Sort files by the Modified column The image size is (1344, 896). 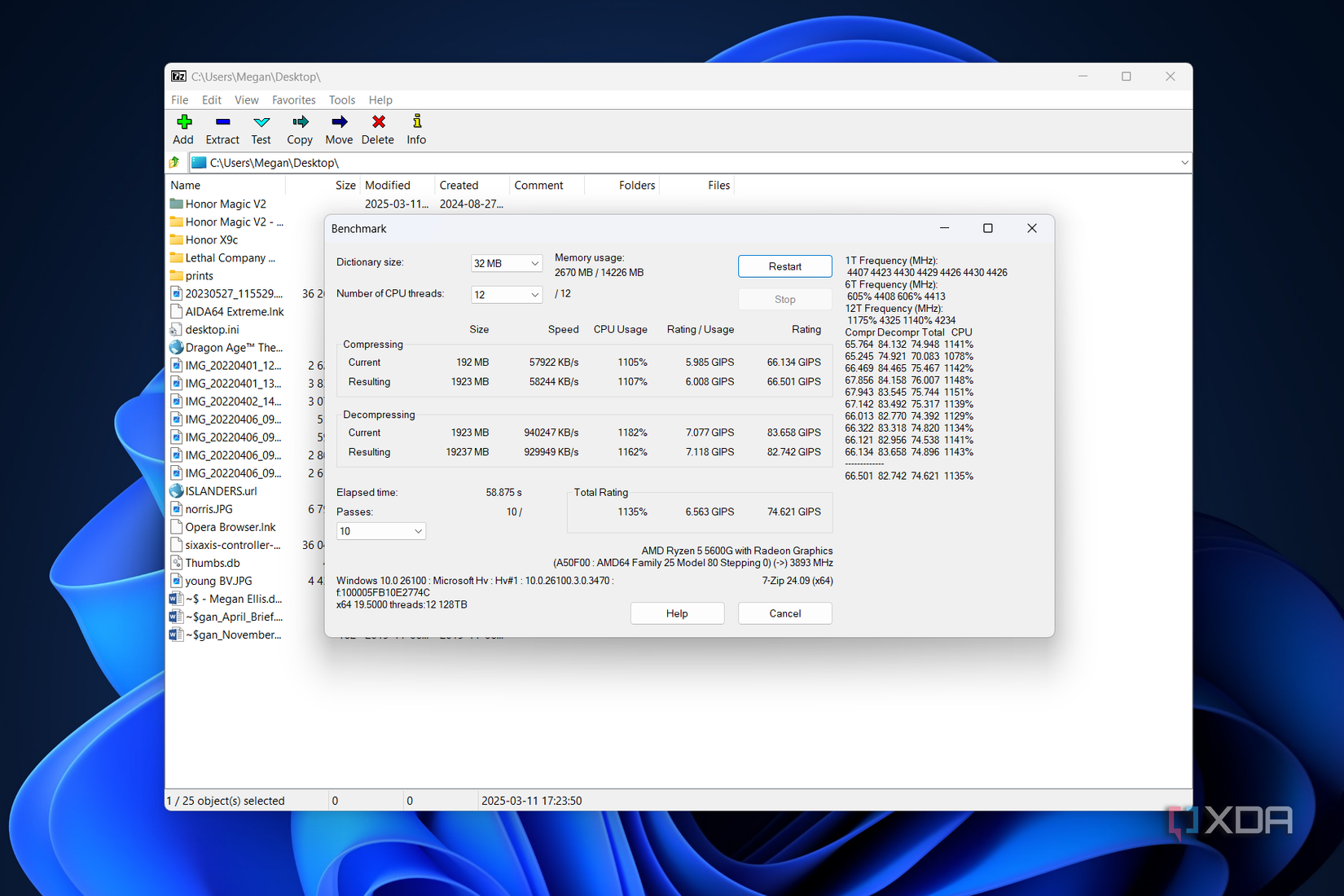[x=387, y=185]
